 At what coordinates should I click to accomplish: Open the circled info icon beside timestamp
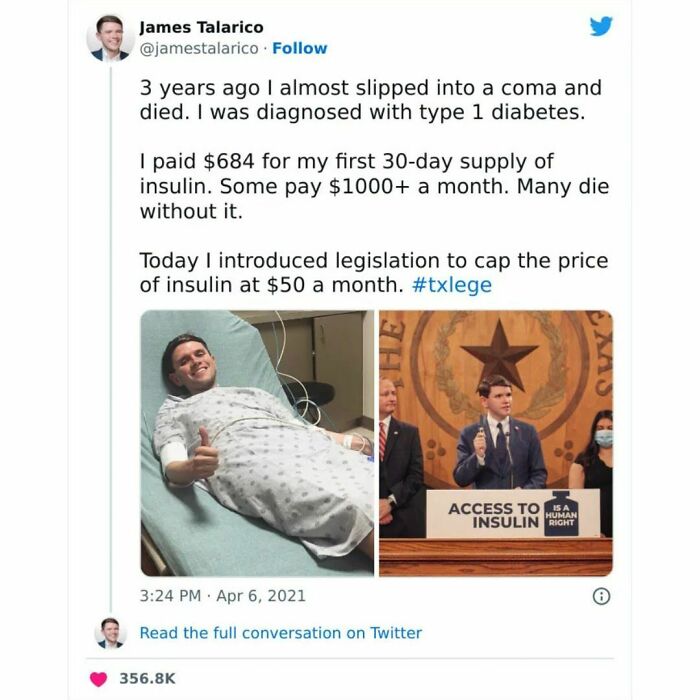[601, 596]
